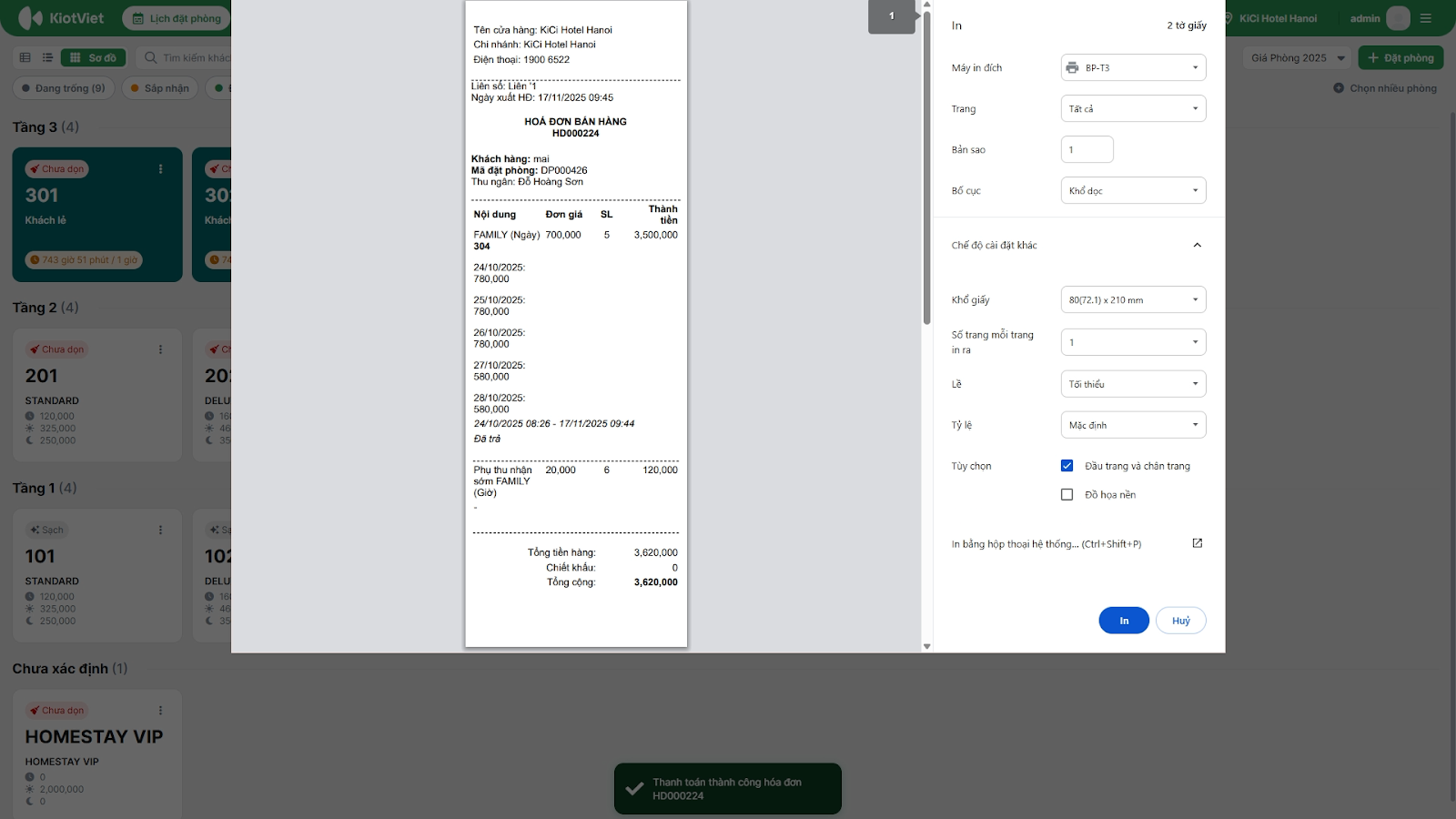Viewport: 1456px width, 819px height.
Task: Click the Thanh toán thành công toast message
Action: coord(727,789)
